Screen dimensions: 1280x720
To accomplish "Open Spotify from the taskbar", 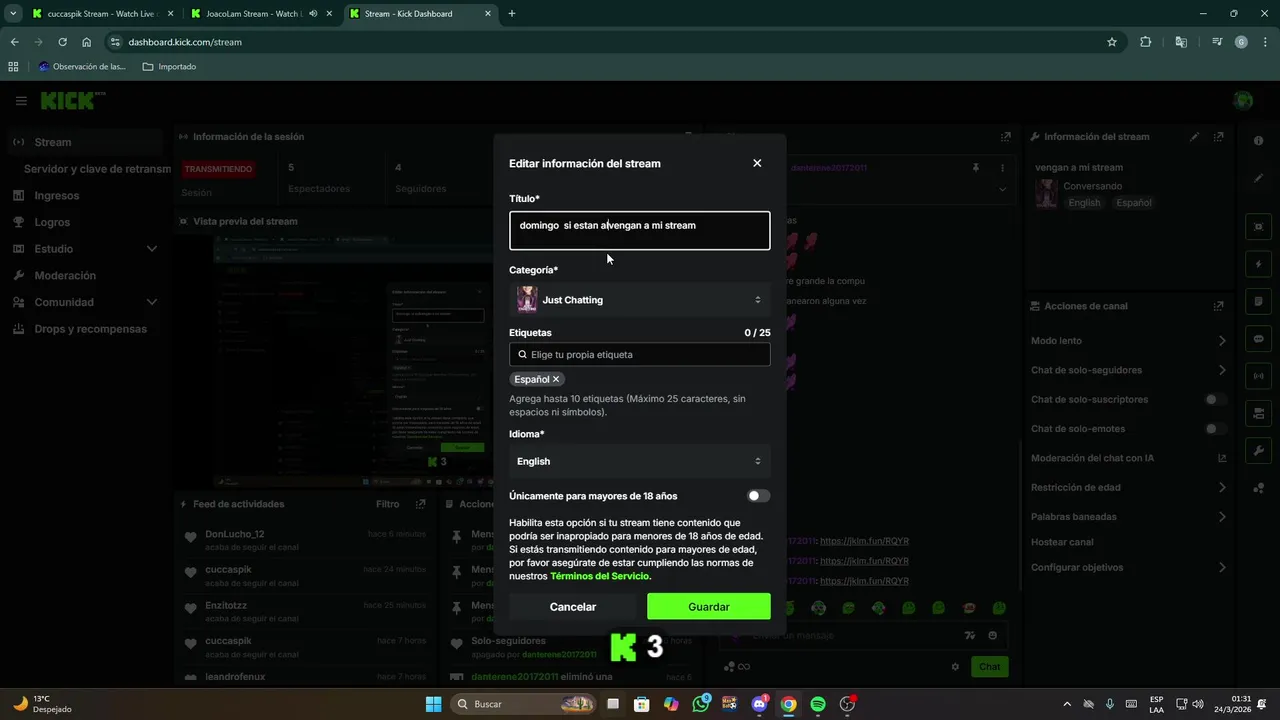I will coord(818,704).
